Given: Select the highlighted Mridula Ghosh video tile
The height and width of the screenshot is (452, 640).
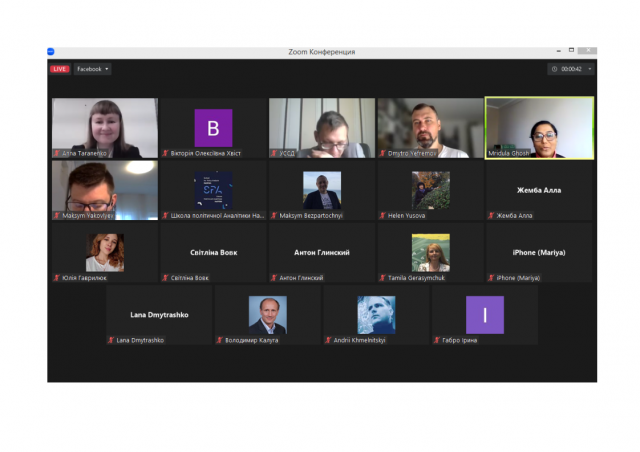Looking at the screenshot, I should pos(539,127).
